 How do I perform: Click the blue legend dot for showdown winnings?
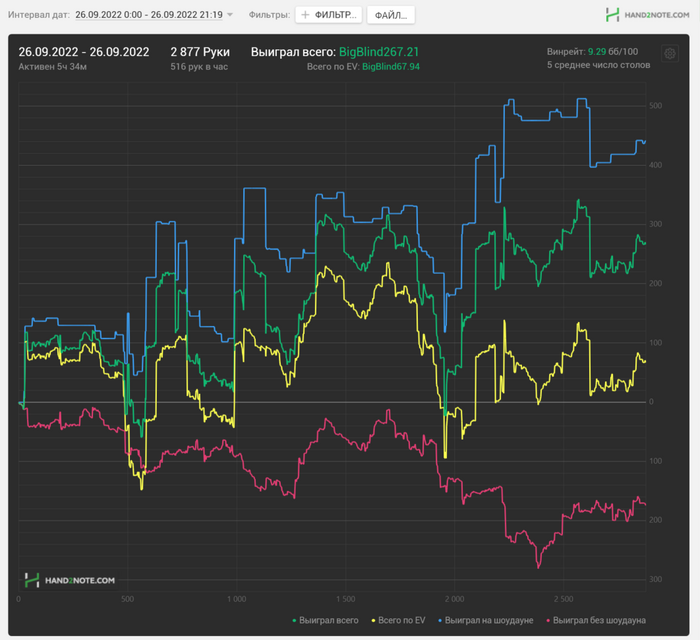pyautogui.click(x=440, y=621)
